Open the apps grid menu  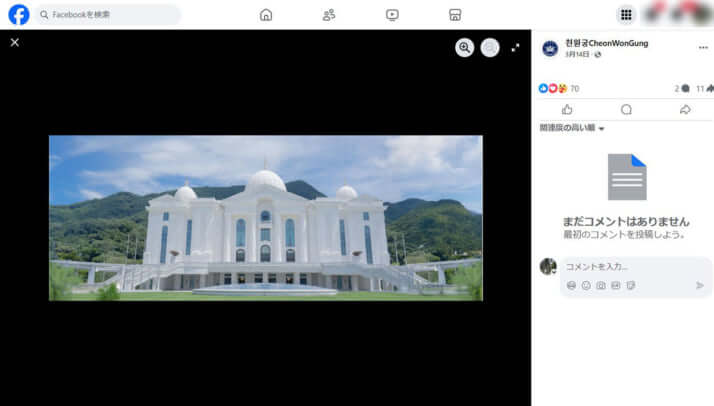[x=626, y=15]
